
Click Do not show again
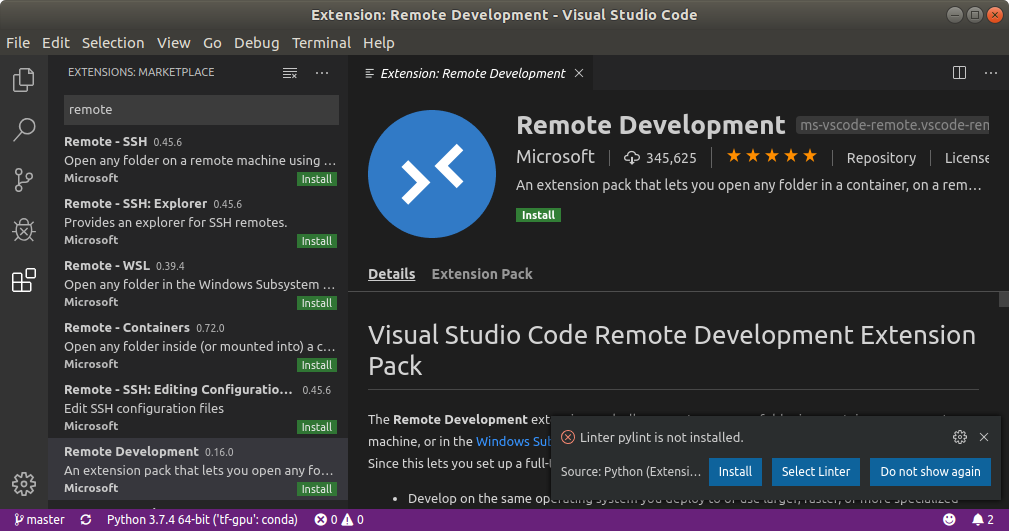(930, 472)
